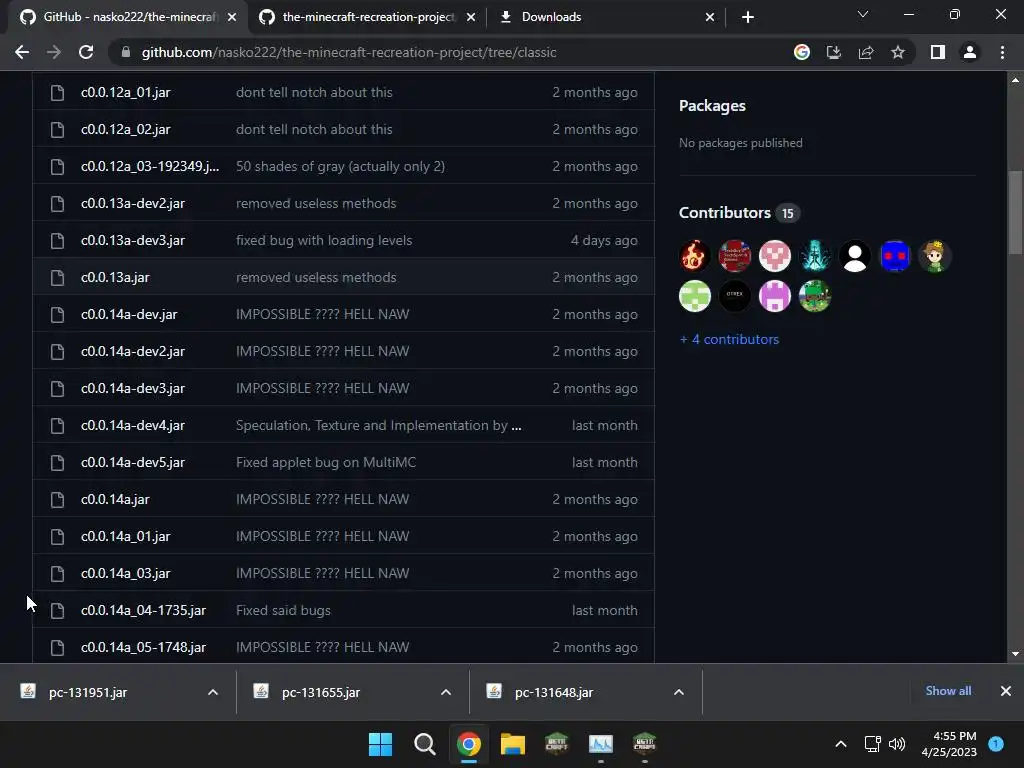
Task: Close the Downloads tab
Action: click(x=710, y=17)
